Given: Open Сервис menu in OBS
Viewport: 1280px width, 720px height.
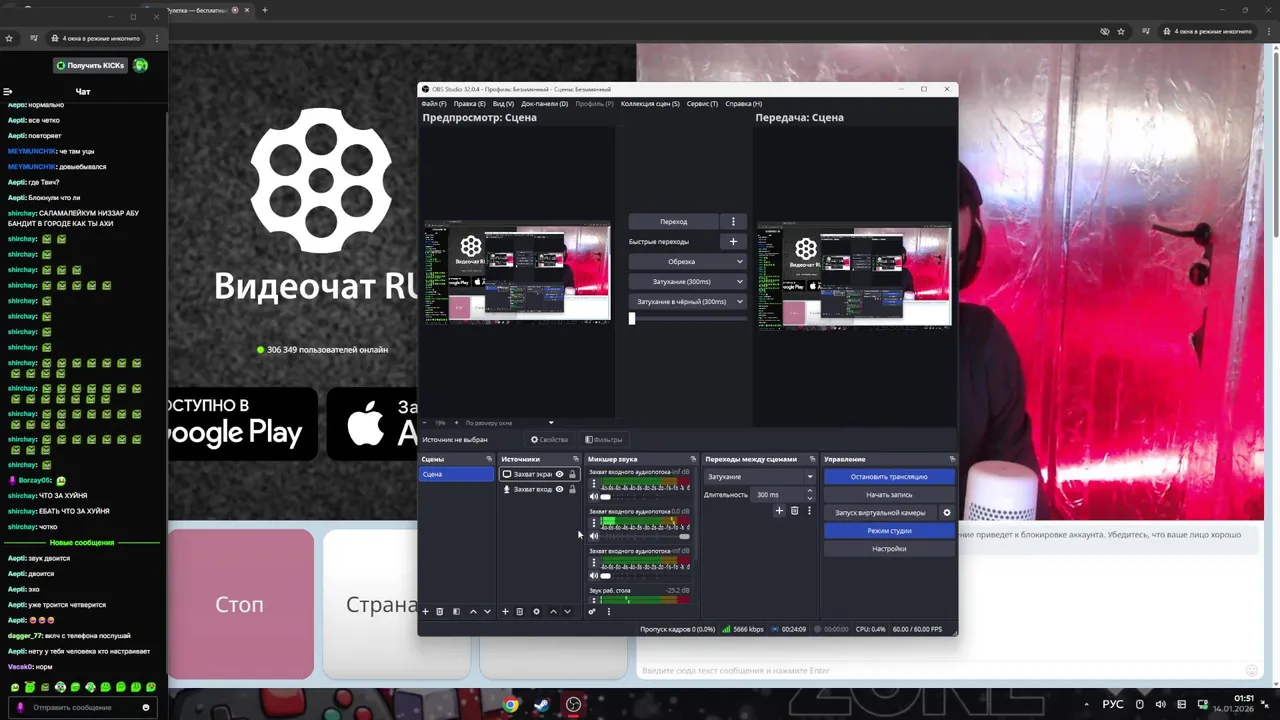Looking at the screenshot, I should point(702,104).
